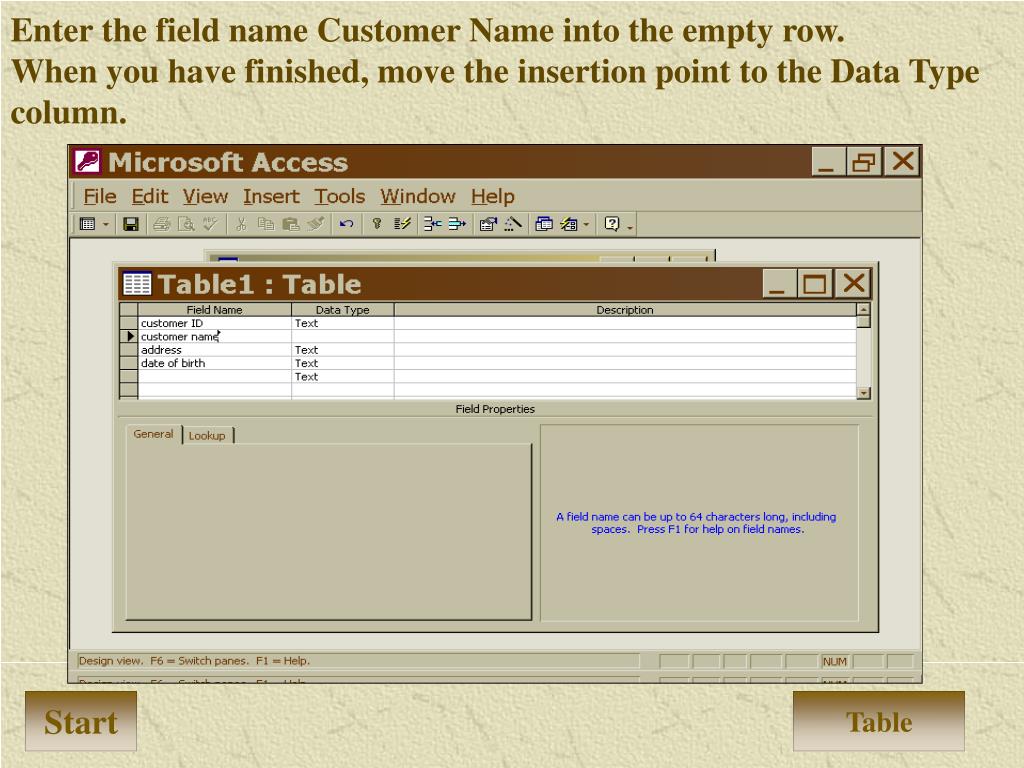1024x768 pixels.
Task: Click the Paste clipboard icon
Action: pyautogui.click(x=290, y=224)
